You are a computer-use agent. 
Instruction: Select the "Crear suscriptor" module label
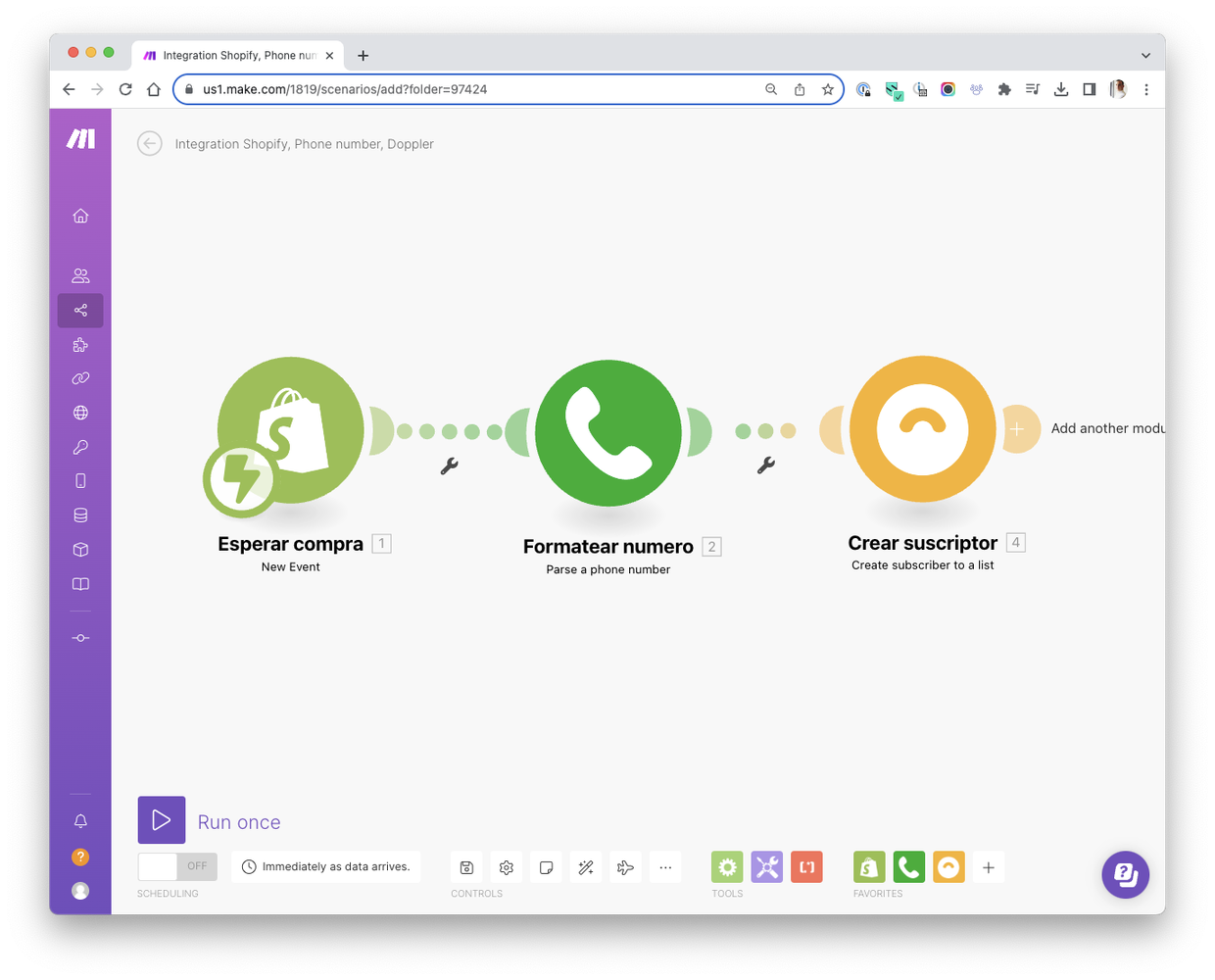click(x=922, y=543)
